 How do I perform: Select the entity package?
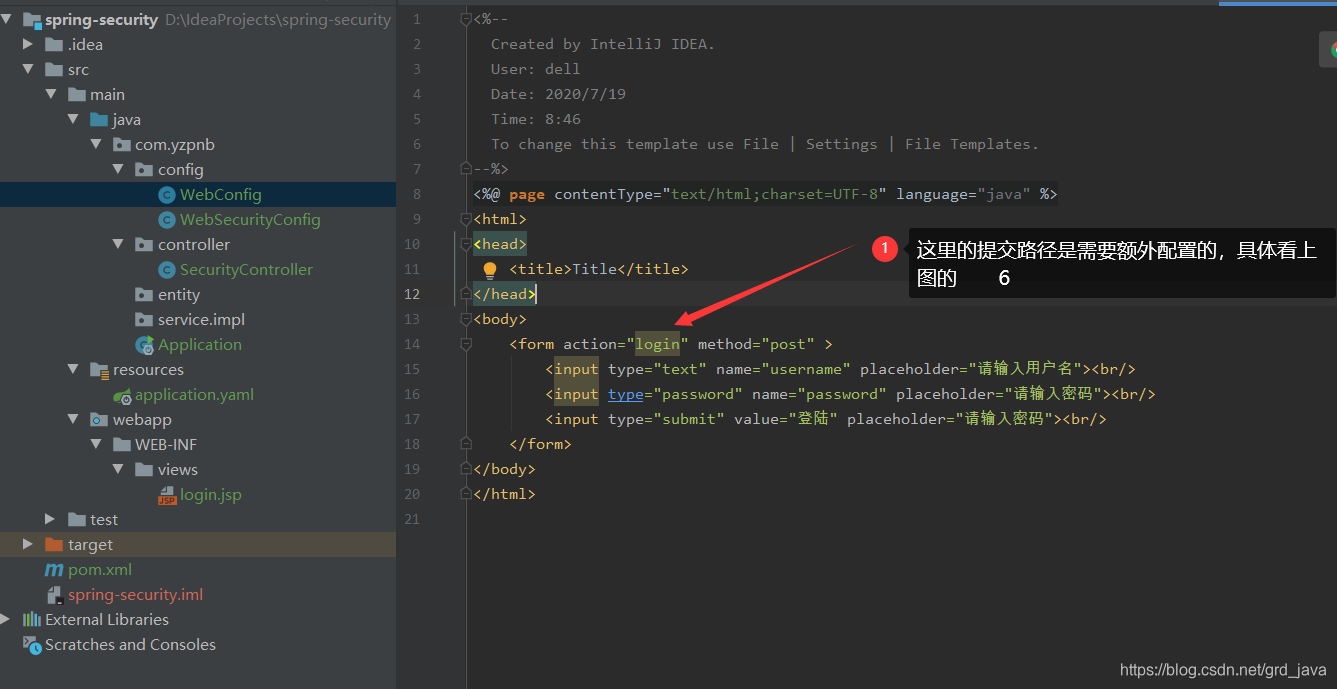coord(179,294)
